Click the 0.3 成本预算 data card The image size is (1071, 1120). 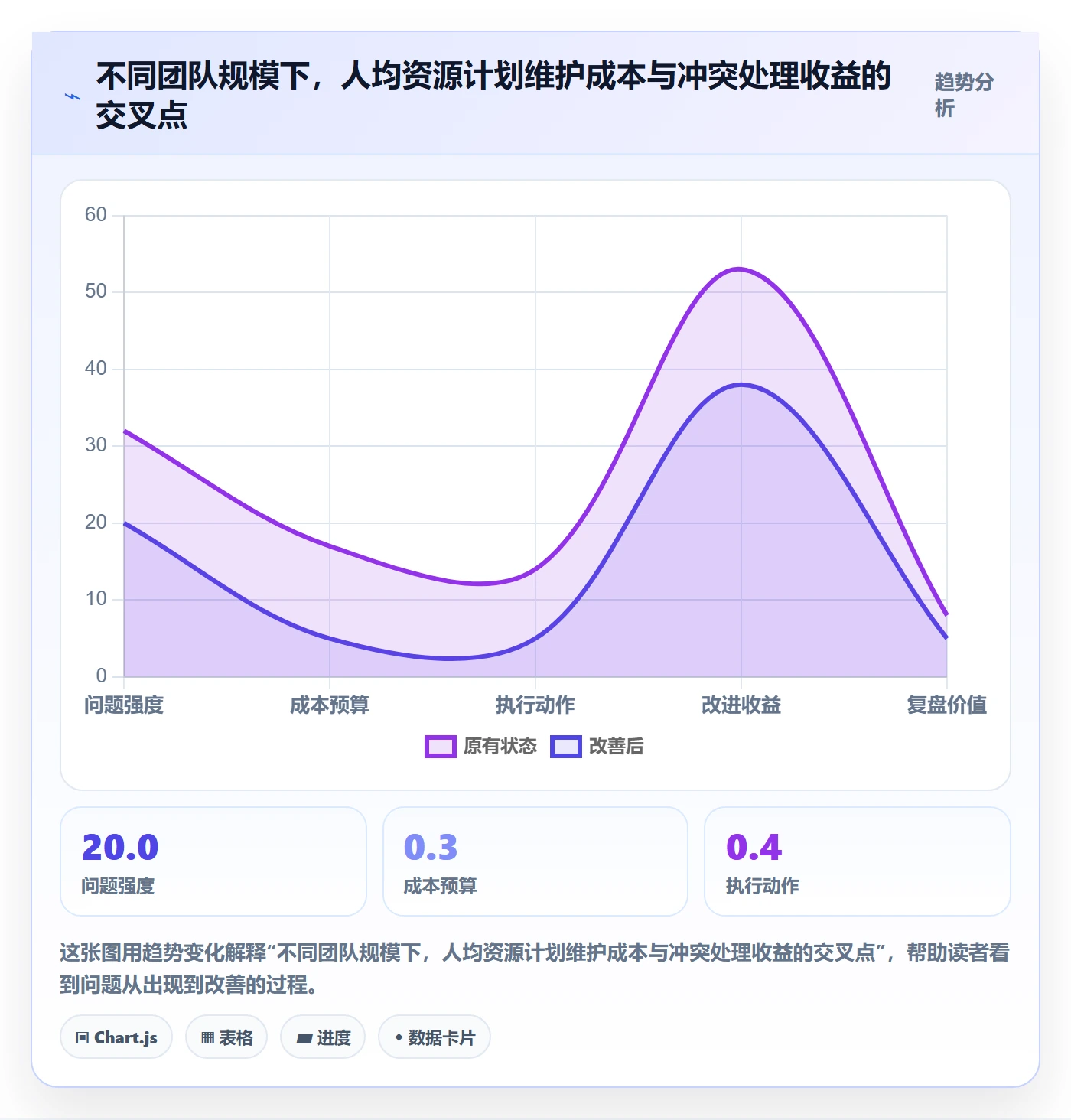(535, 861)
